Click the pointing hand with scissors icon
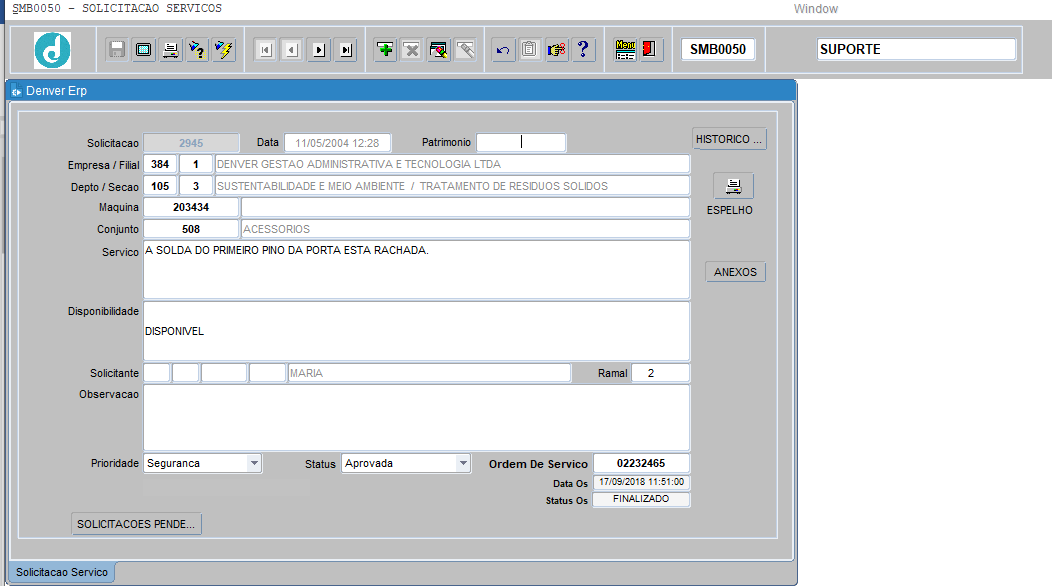This screenshot has width=1052, height=586. [557, 50]
